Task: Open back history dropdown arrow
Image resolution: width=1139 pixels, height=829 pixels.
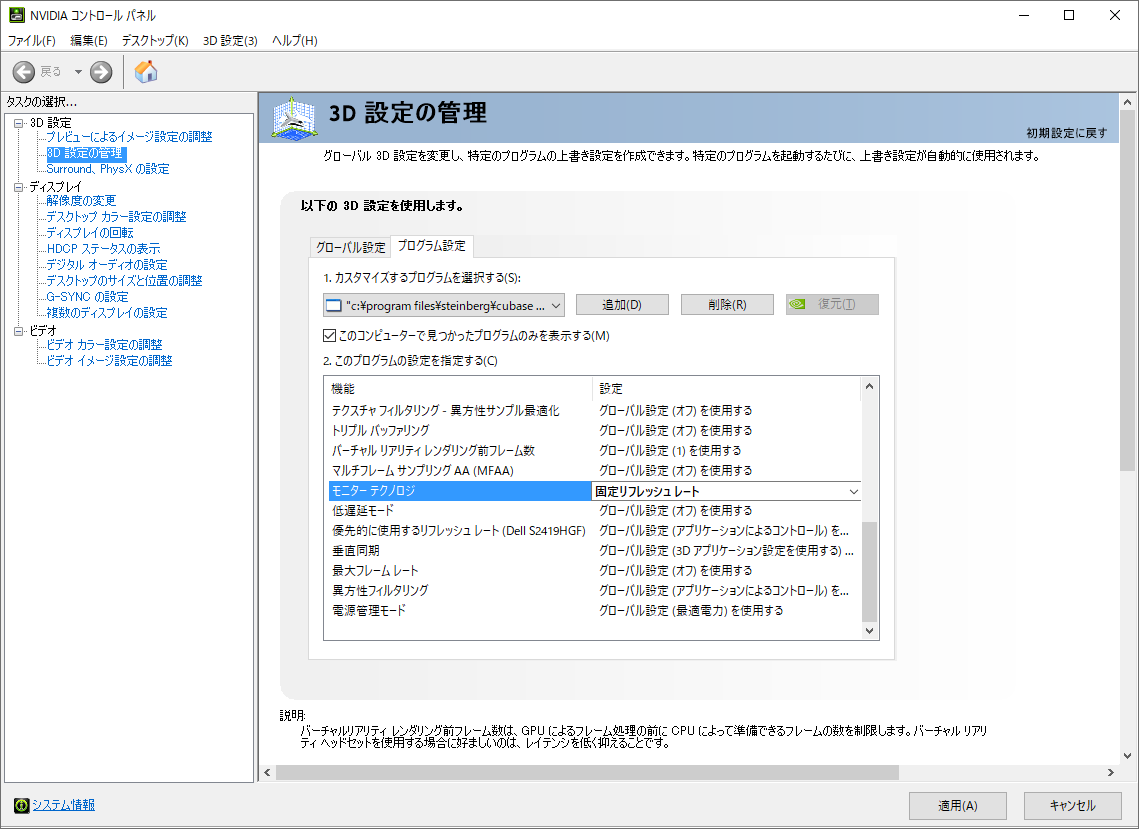Action: pos(78,72)
